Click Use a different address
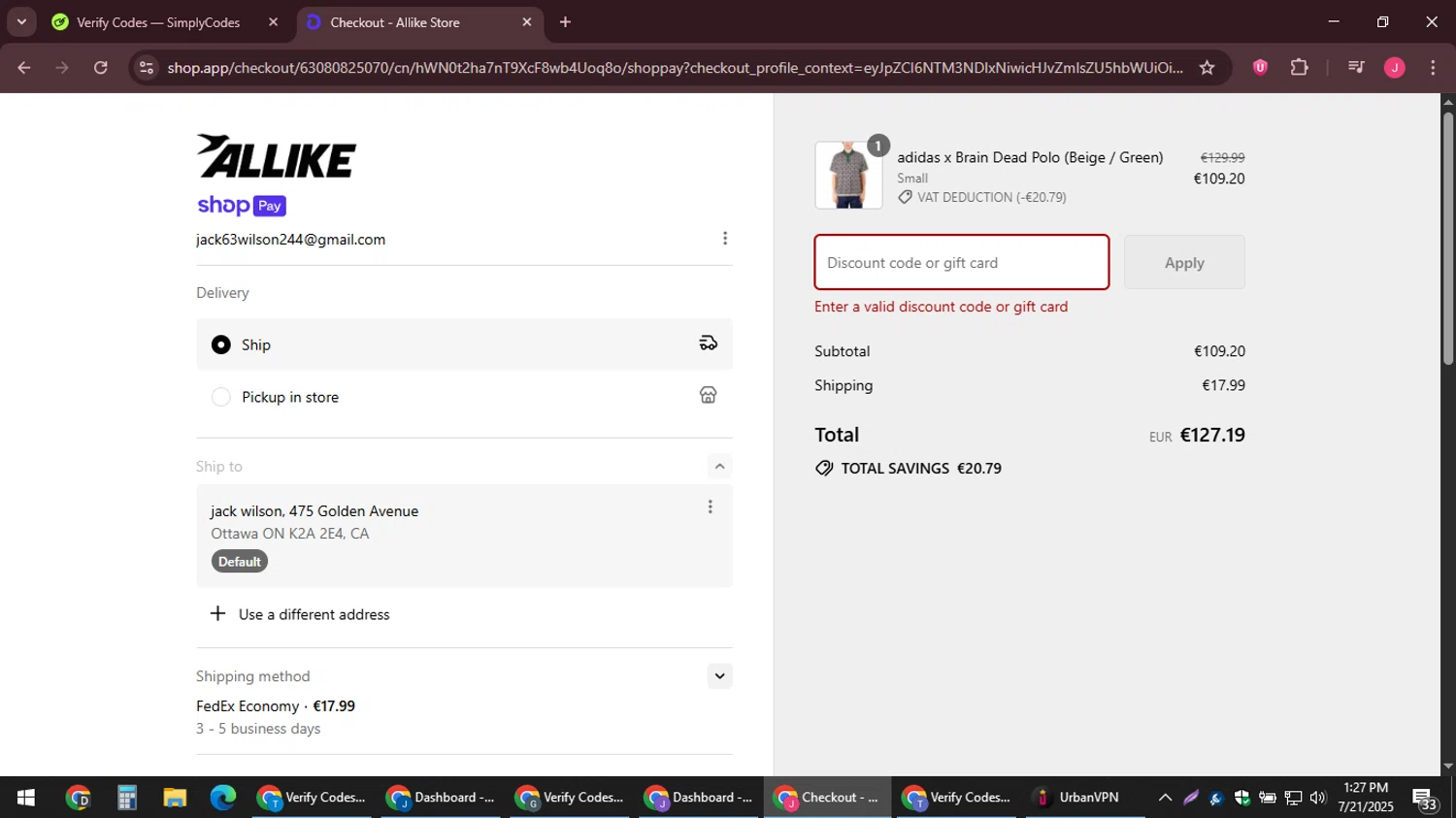Screen dimensions: 1456x818 coord(314,614)
